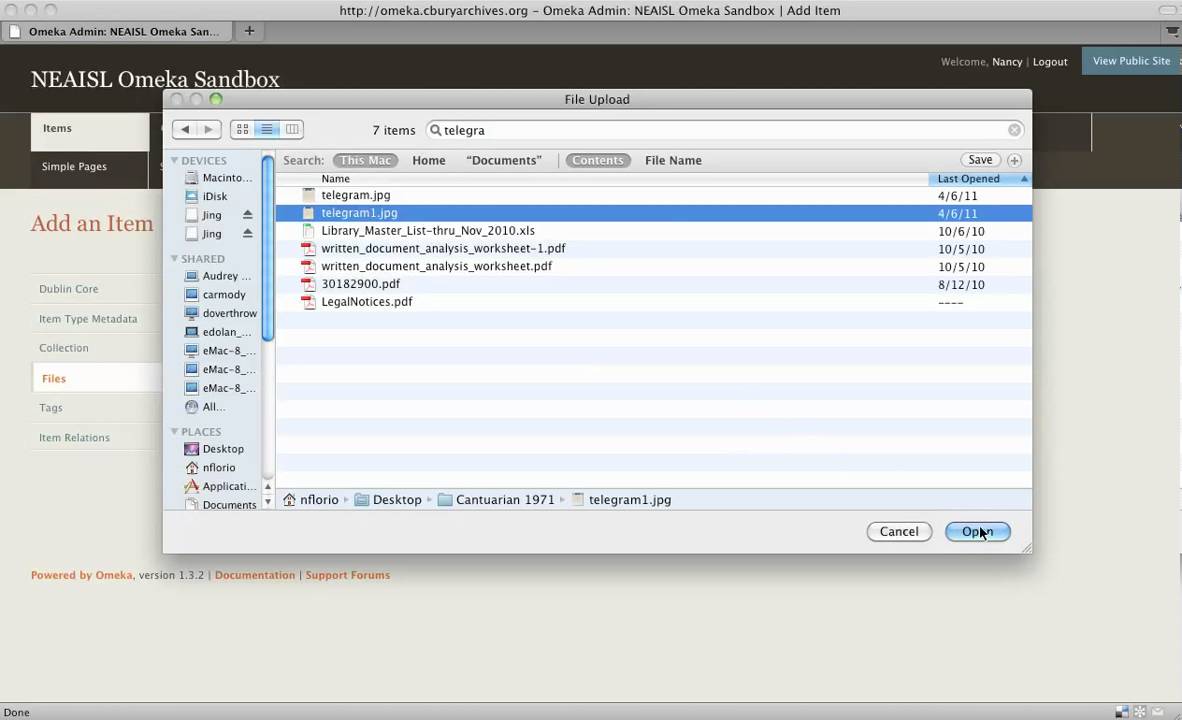1182x720 pixels.
Task: Save the search
Action: tap(980, 160)
